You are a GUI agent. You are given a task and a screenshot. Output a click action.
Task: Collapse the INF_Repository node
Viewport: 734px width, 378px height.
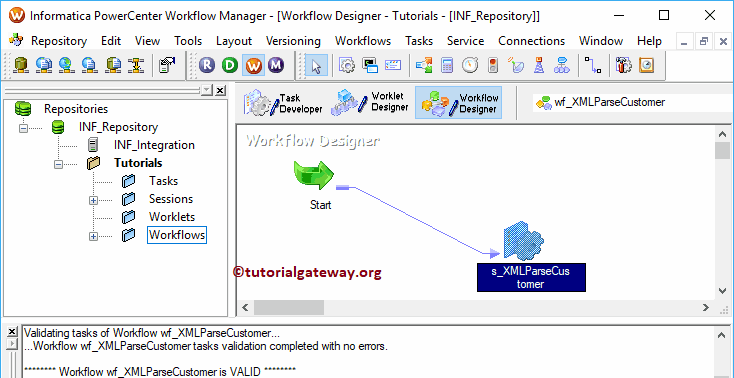23,127
